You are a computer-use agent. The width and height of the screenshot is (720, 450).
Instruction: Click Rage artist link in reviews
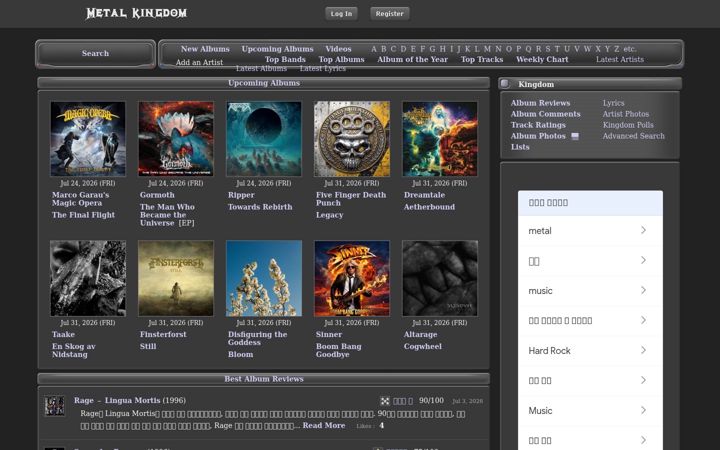84,401
